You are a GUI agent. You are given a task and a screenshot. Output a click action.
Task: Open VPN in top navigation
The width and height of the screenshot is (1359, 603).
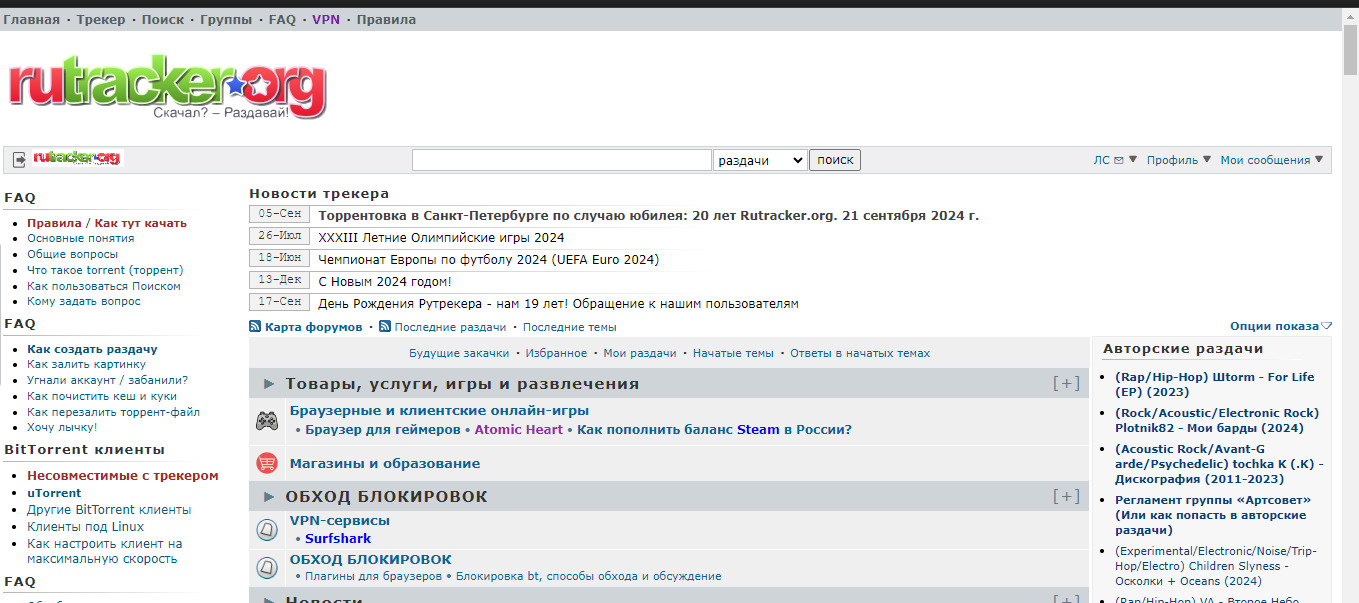pos(326,19)
